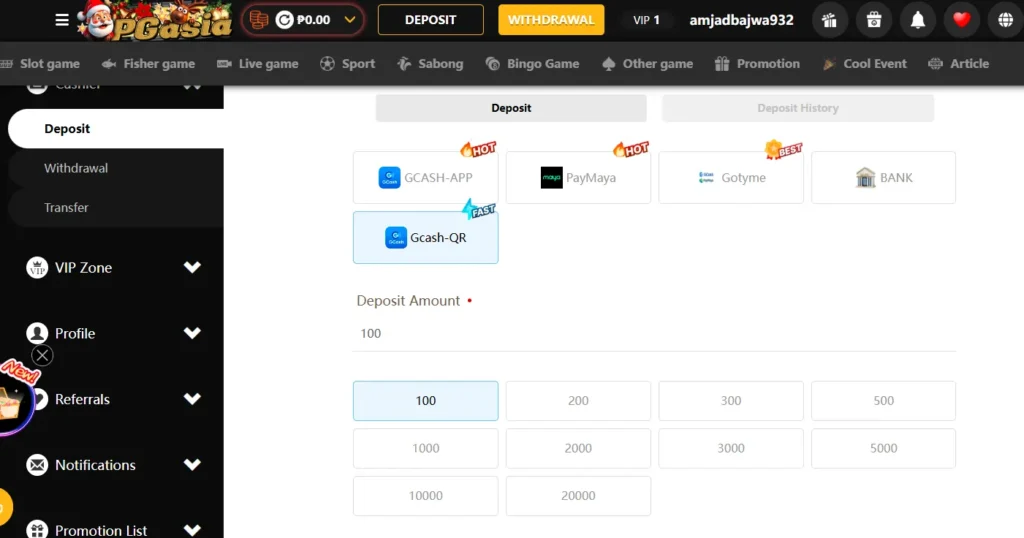Expand the Promotion List chevron
Screen dimensions: 1024x538
tap(192, 530)
